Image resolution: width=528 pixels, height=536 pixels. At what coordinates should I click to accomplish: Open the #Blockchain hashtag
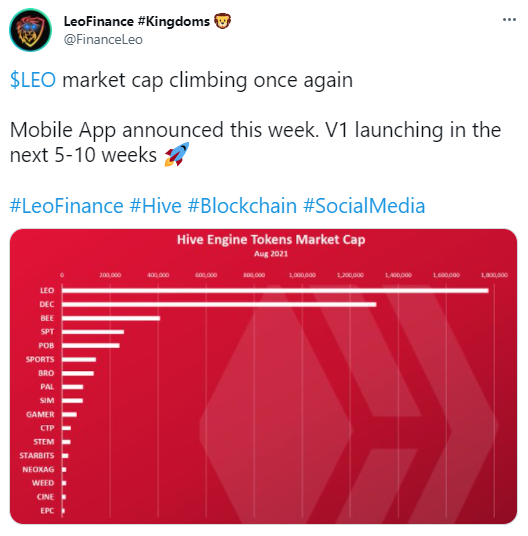click(242, 206)
